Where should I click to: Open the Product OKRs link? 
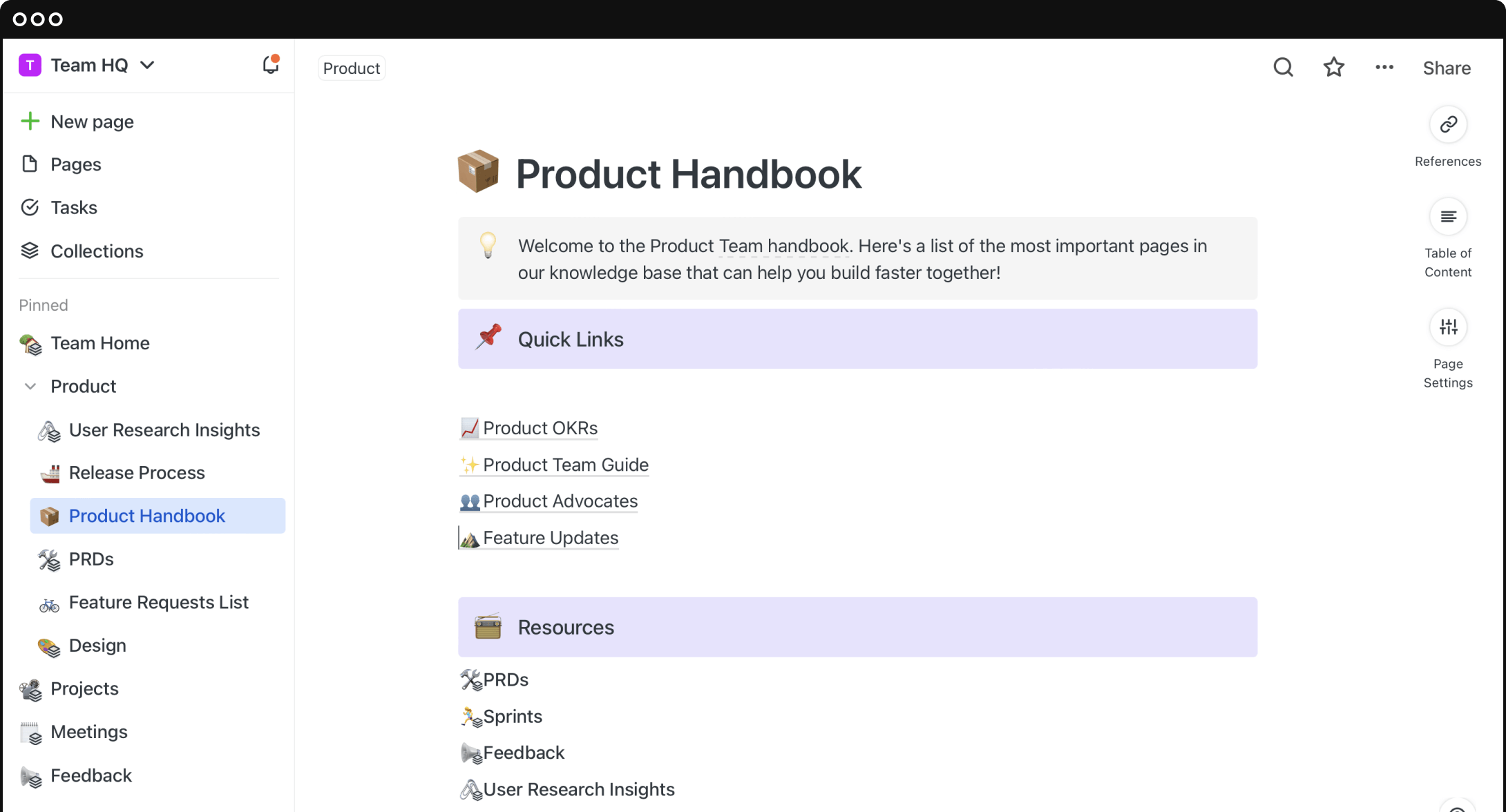click(540, 428)
